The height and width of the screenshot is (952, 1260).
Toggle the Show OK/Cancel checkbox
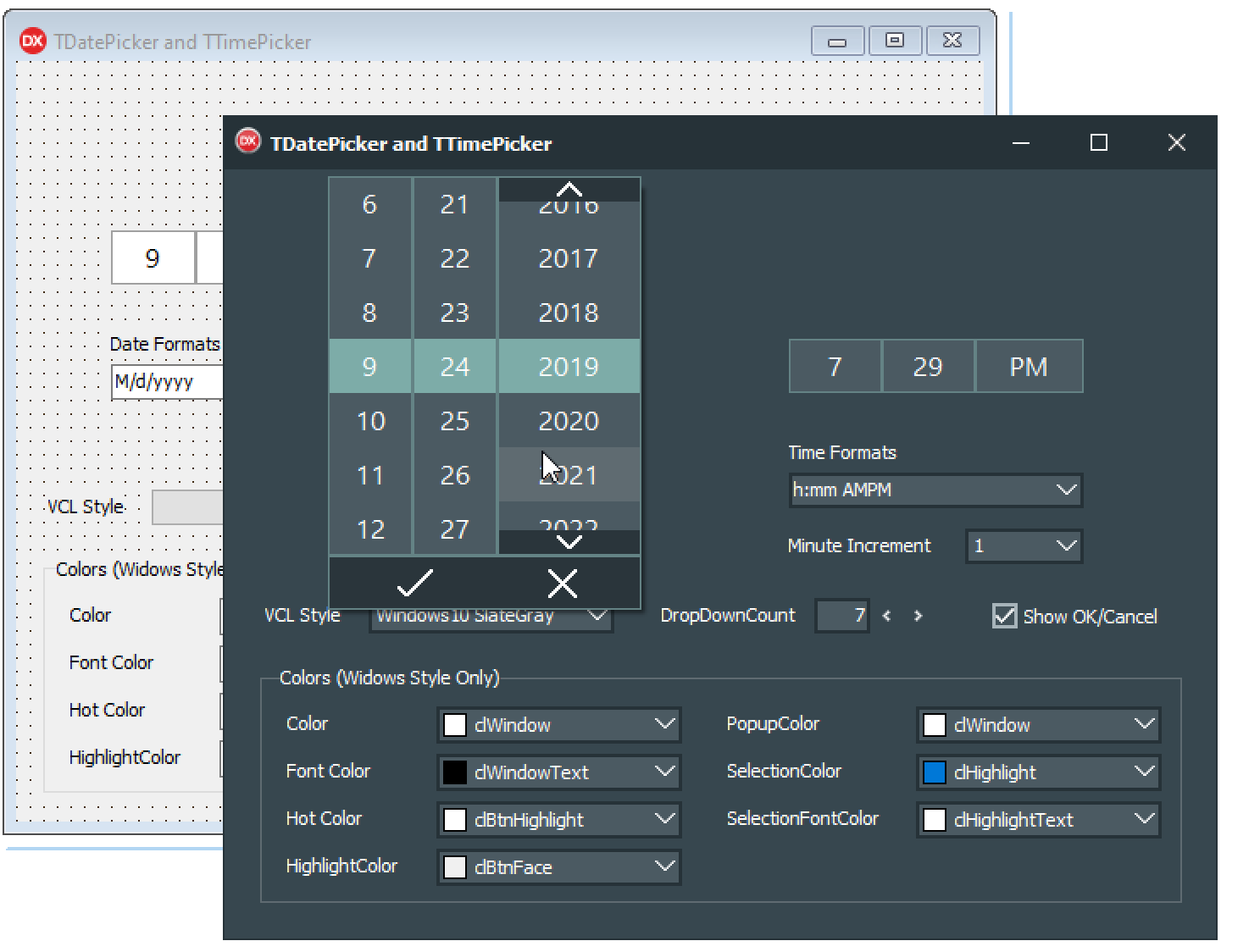coord(1005,616)
